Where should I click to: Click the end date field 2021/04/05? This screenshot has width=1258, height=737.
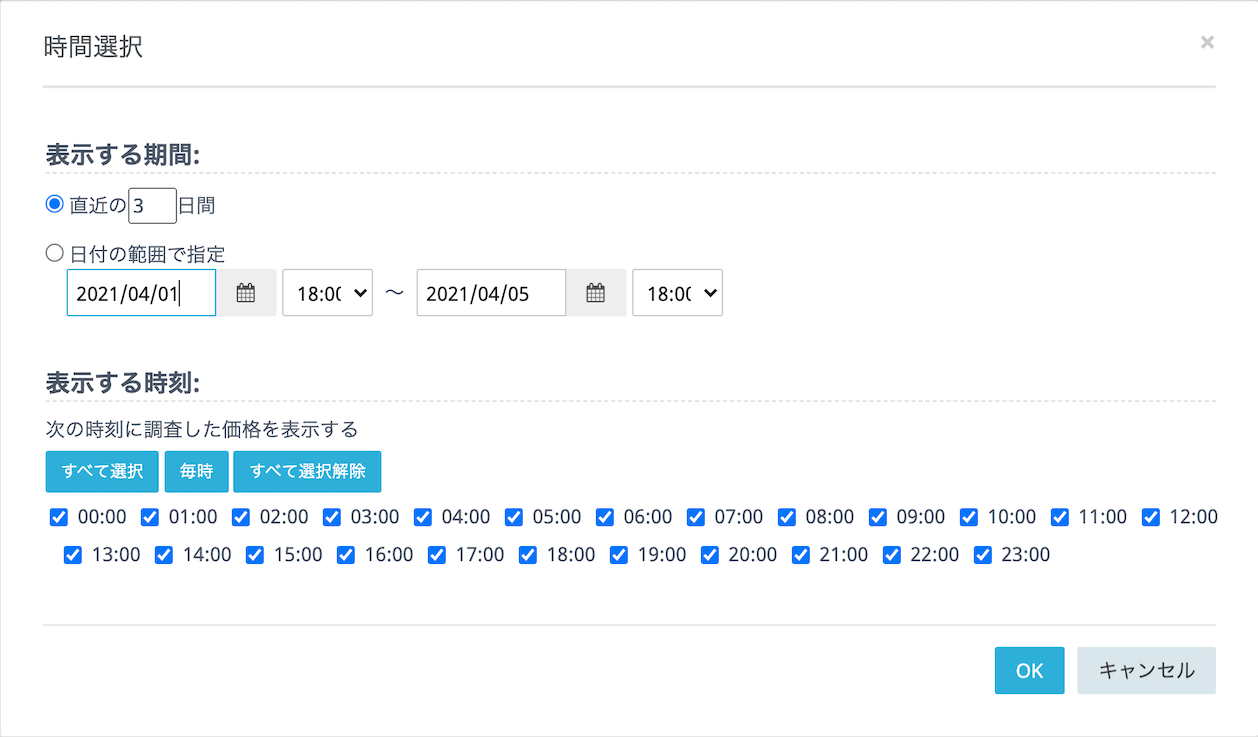(491, 293)
